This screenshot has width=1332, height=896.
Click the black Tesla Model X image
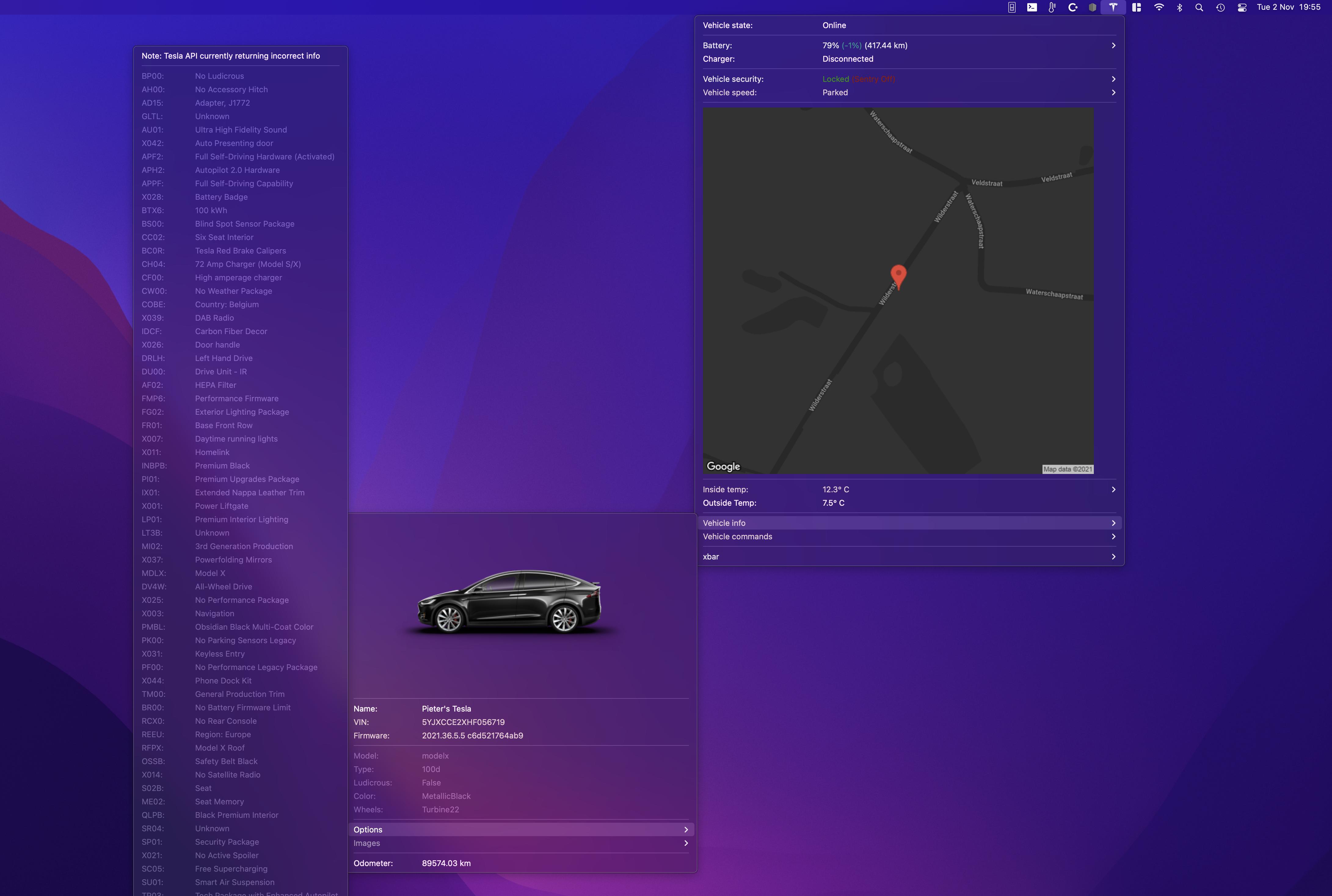pyautogui.click(x=510, y=602)
